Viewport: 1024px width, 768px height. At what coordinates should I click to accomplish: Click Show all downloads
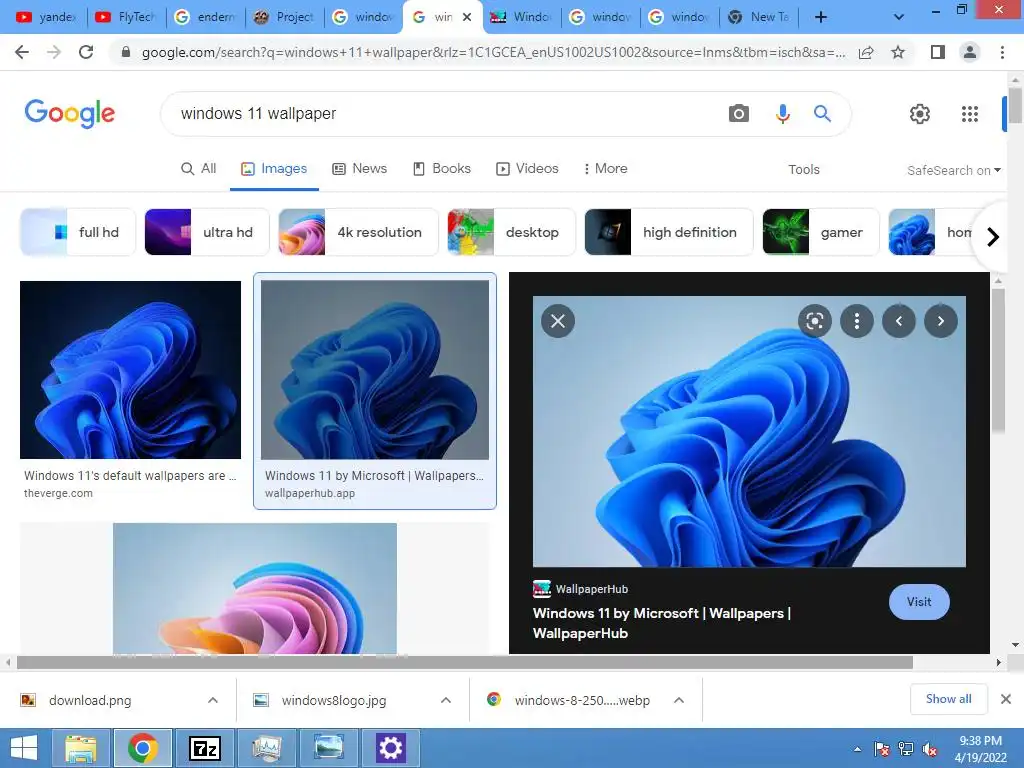click(948, 699)
